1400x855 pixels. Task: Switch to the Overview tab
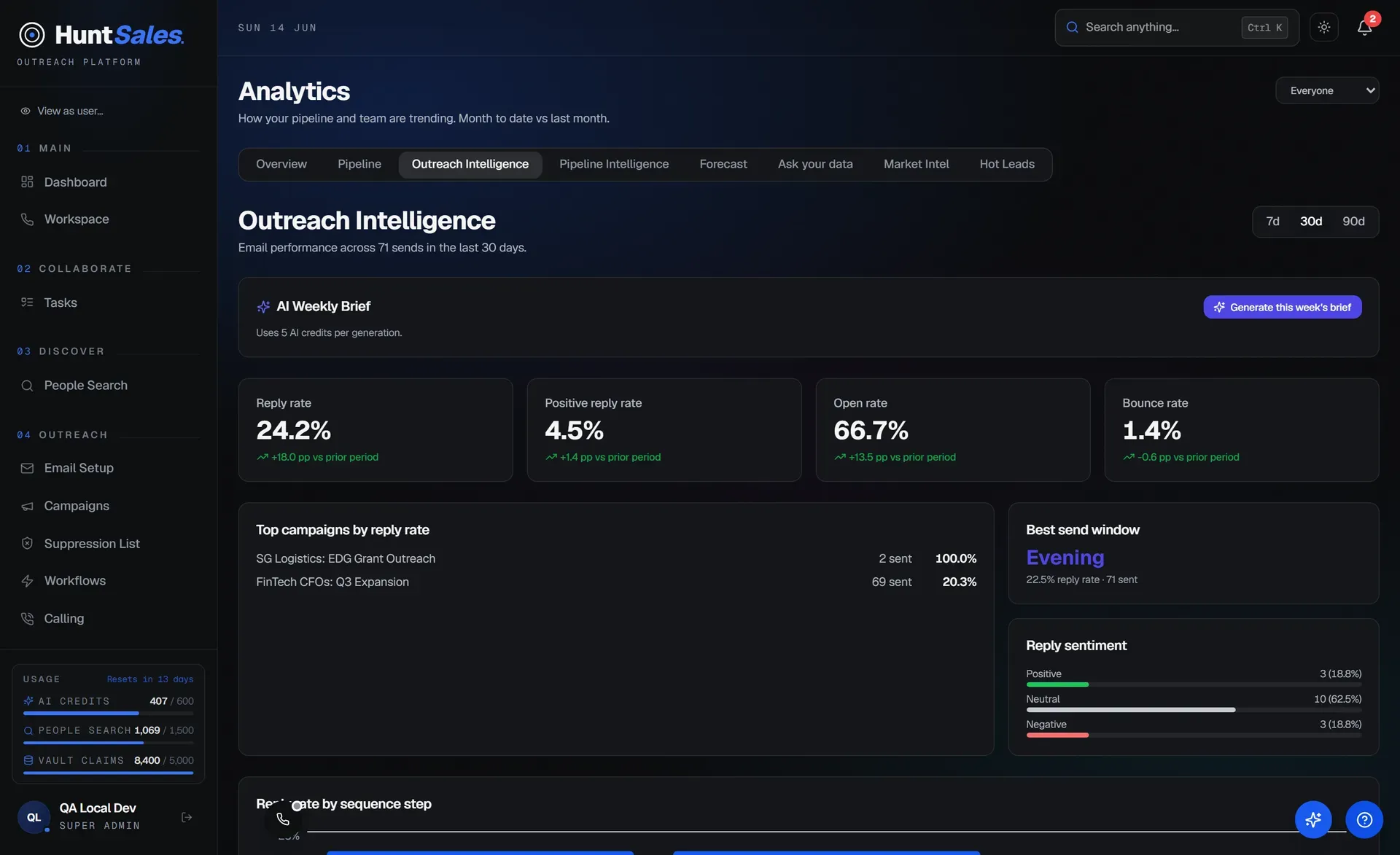click(x=281, y=165)
